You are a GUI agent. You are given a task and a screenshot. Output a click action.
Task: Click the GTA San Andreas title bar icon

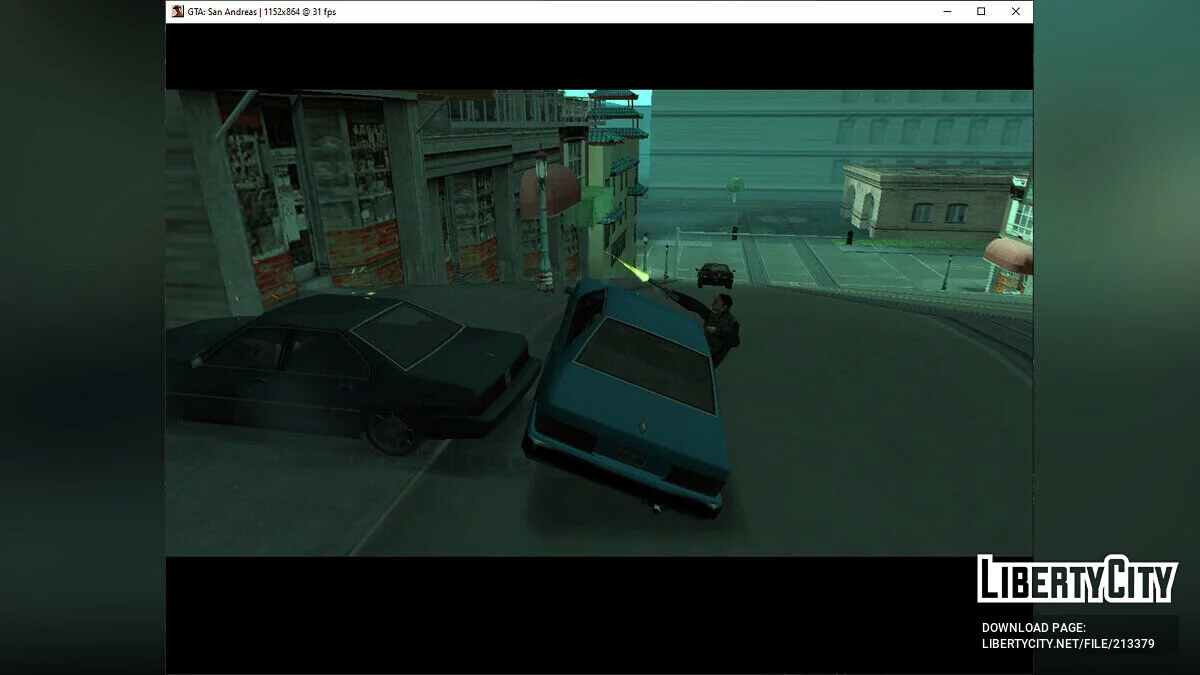click(178, 12)
